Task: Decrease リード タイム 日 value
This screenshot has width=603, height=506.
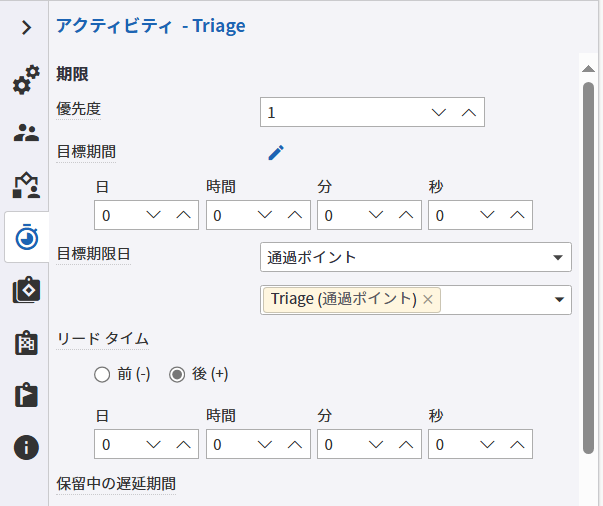Action: pyautogui.click(x=153, y=444)
